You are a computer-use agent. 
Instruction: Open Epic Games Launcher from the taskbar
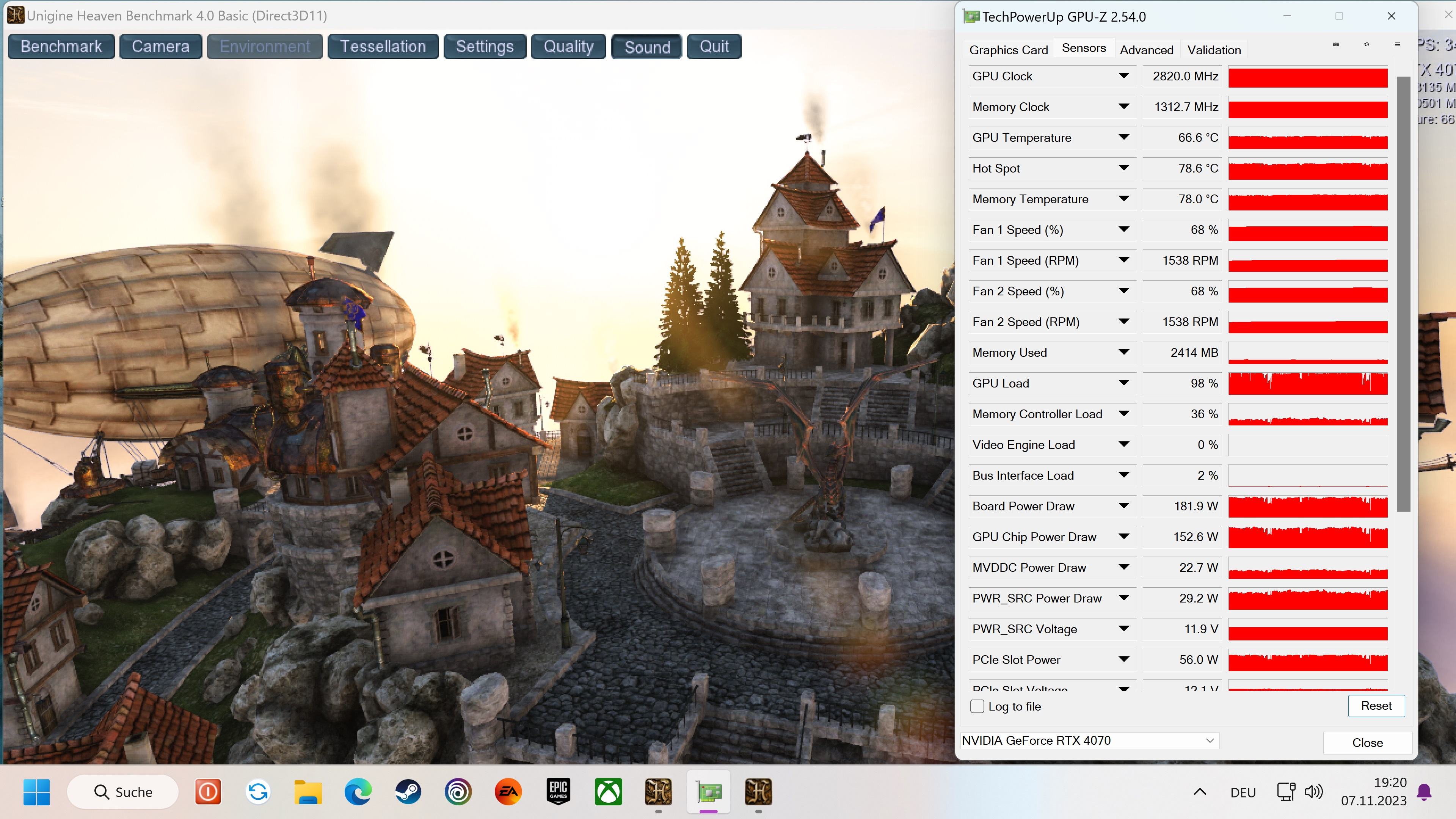pyautogui.click(x=559, y=792)
